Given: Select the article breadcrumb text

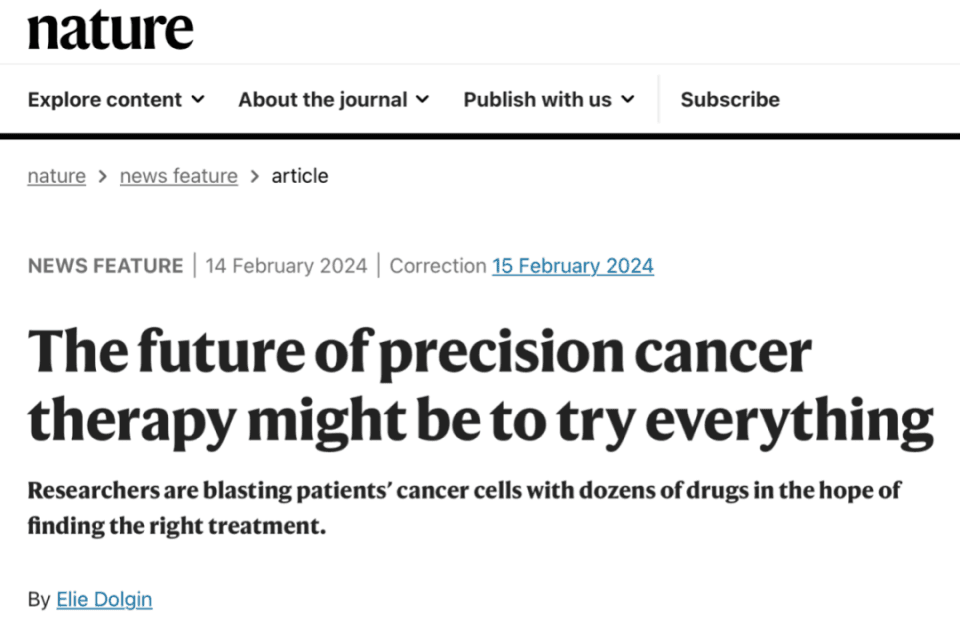Looking at the screenshot, I should point(300,176).
